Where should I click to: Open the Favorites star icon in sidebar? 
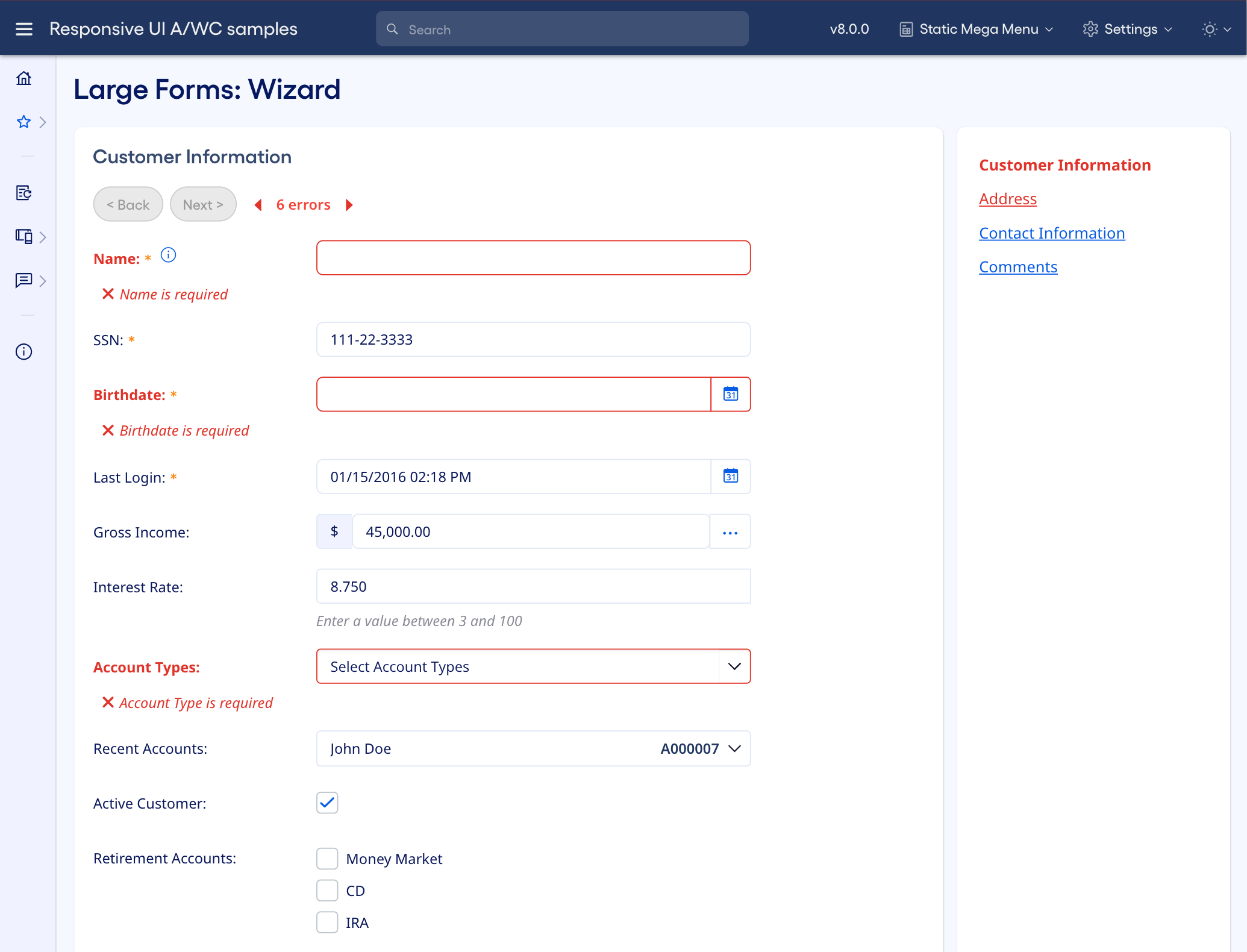coord(23,122)
